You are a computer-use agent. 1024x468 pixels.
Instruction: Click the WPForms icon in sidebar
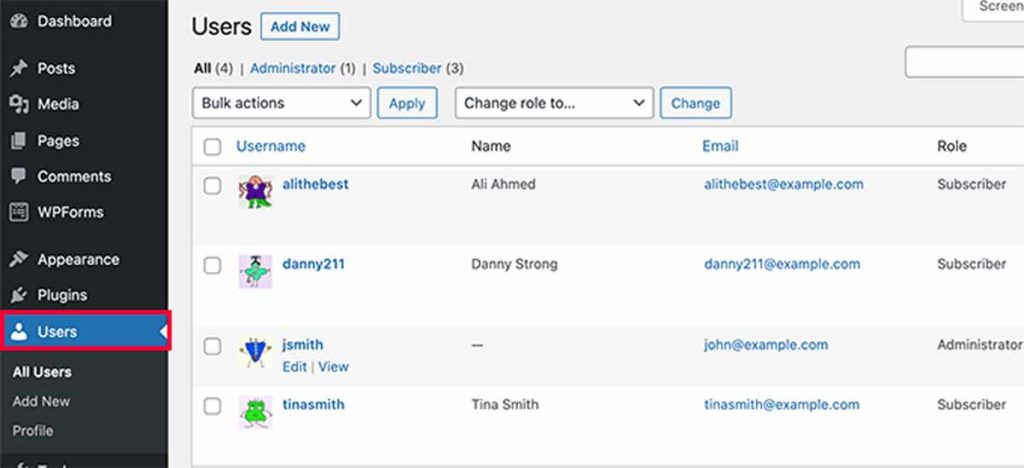(x=18, y=212)
